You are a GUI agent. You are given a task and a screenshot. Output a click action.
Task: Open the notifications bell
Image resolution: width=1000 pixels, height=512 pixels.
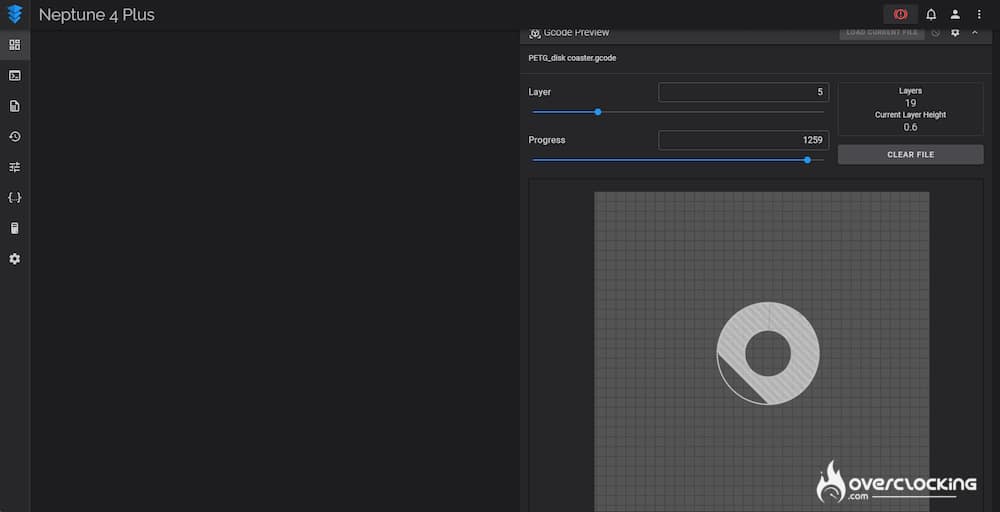(x=931, y=15)
